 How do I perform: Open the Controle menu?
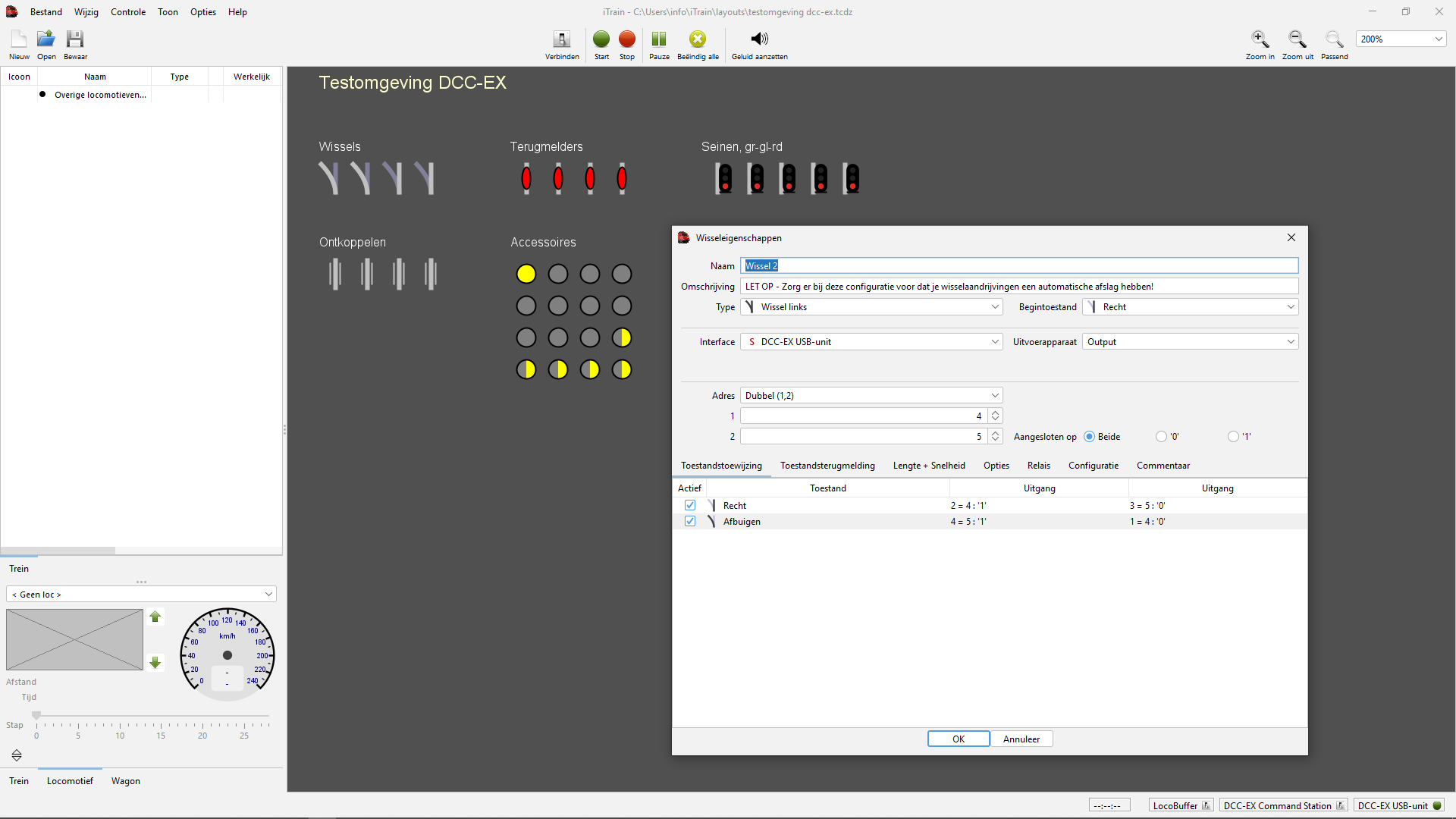[x=127, y=12]
